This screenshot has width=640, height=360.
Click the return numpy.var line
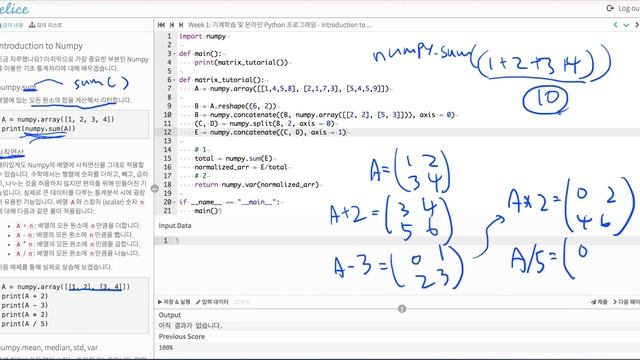pos(257,184)
